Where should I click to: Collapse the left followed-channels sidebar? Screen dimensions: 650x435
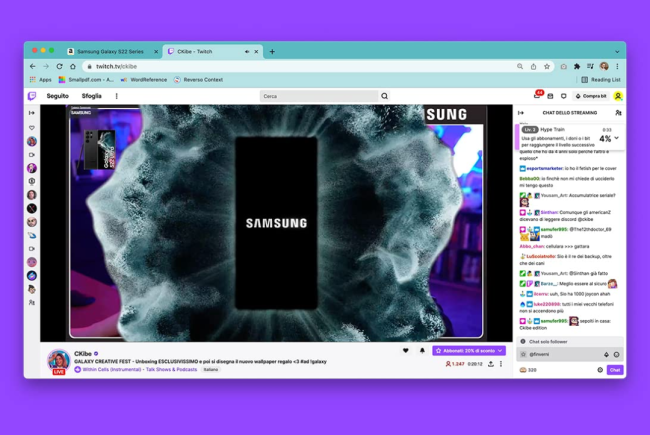point(32,113)
